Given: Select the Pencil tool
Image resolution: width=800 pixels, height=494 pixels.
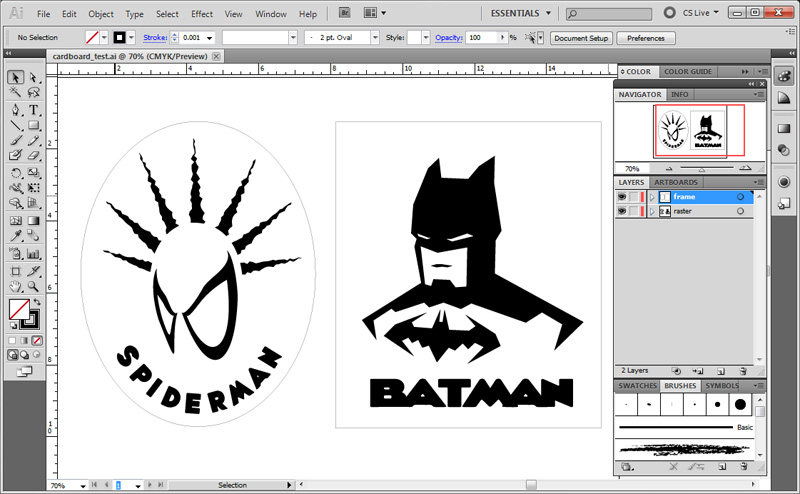Looking at the screenshot, I should [x=33, y=140].
